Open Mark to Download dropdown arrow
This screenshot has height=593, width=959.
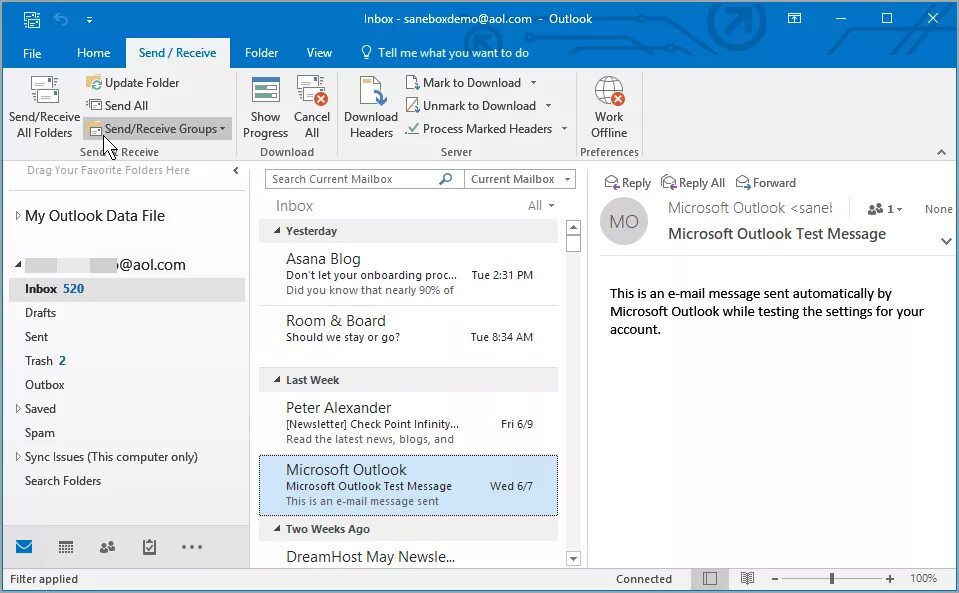click(533, 83)
